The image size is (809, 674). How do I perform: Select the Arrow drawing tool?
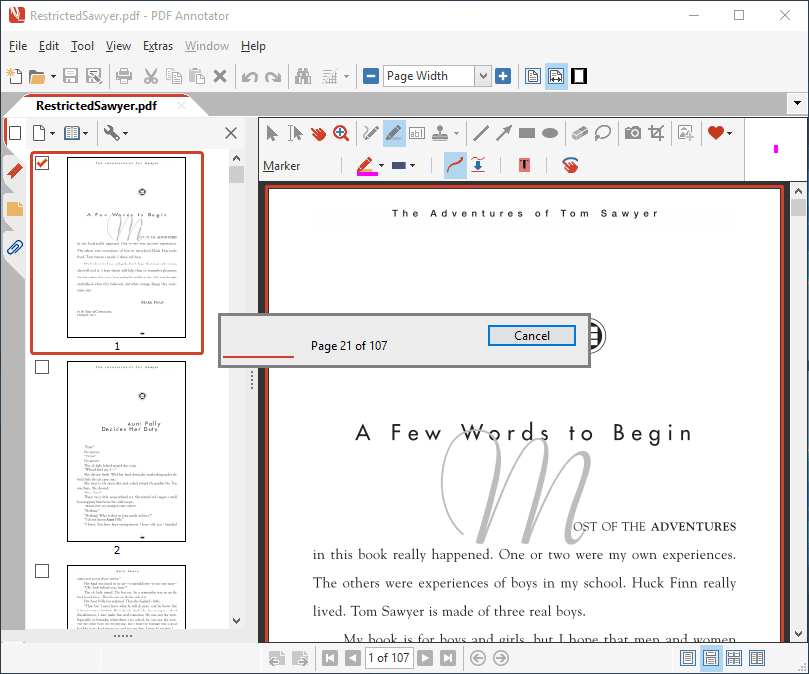[504, 134]
